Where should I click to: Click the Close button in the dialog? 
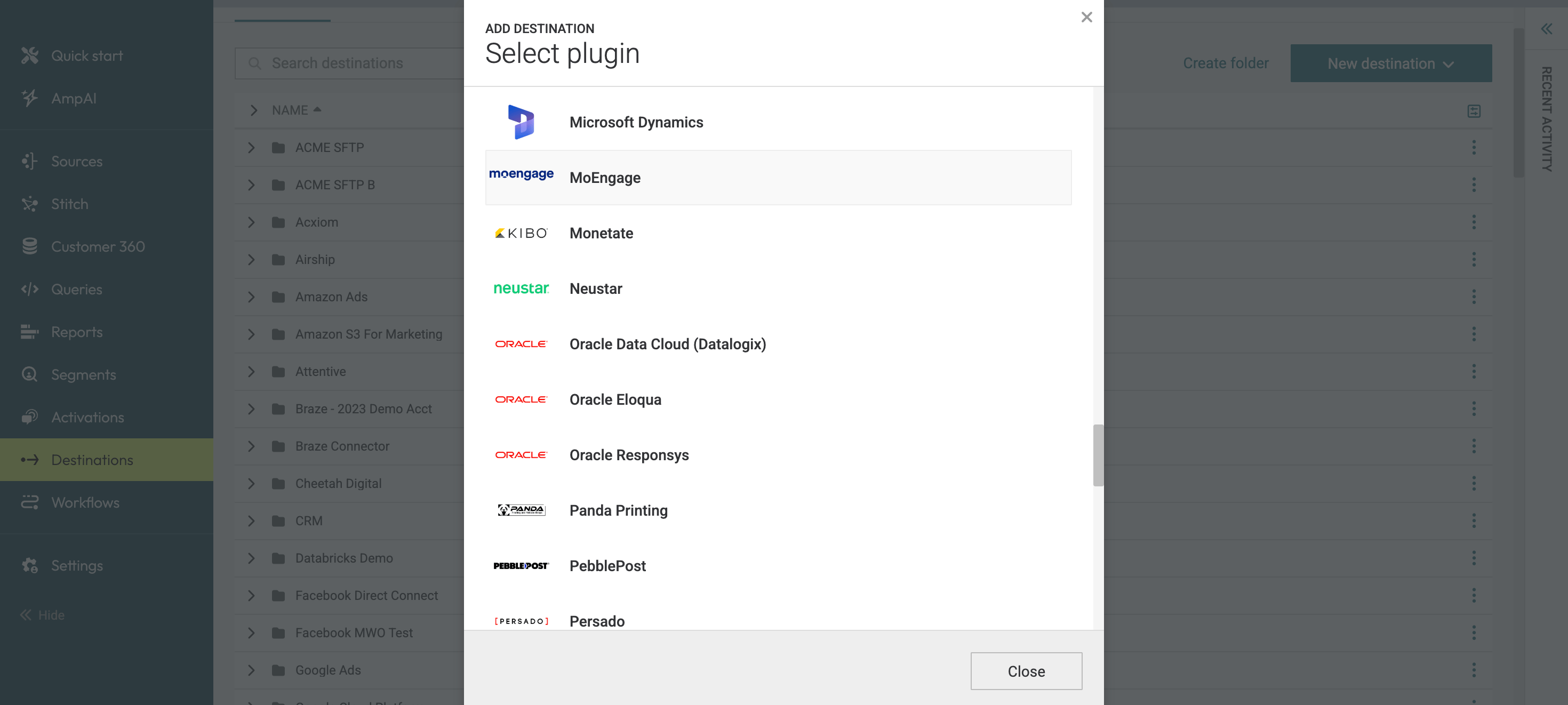point(1026,671)
